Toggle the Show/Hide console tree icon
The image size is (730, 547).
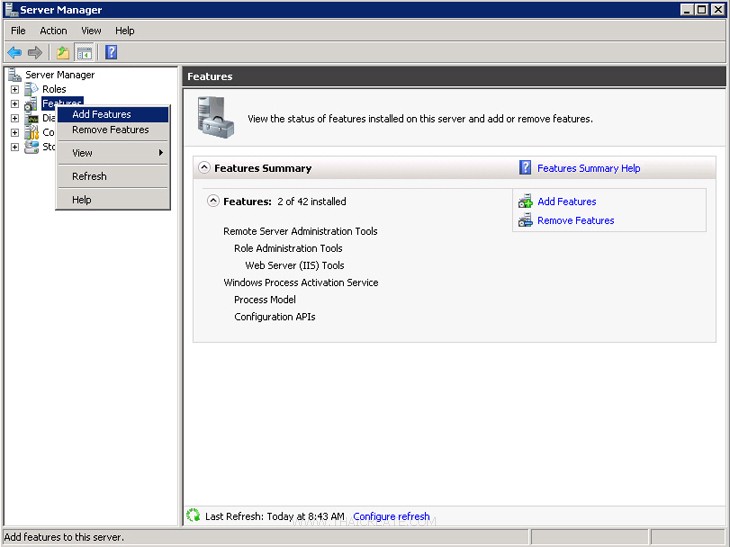click(84, 53)
